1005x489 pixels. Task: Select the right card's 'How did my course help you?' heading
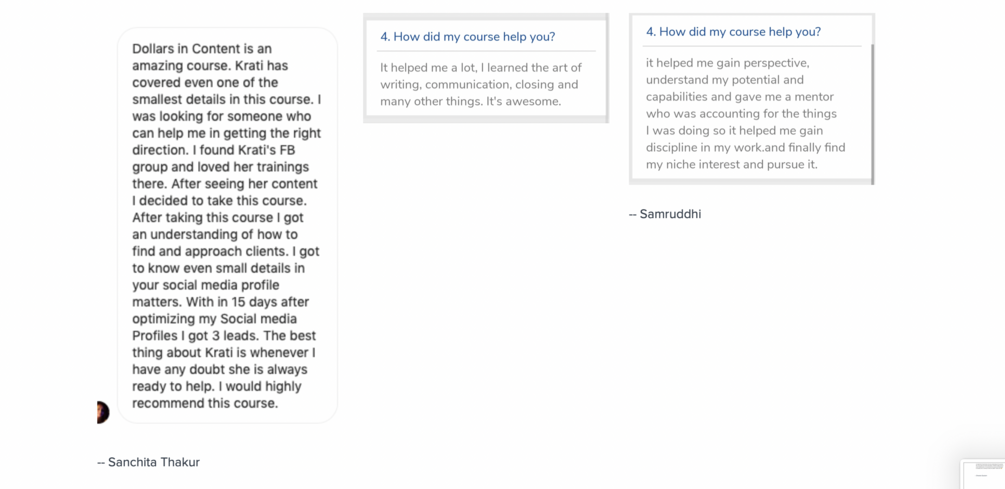[733, 32]
